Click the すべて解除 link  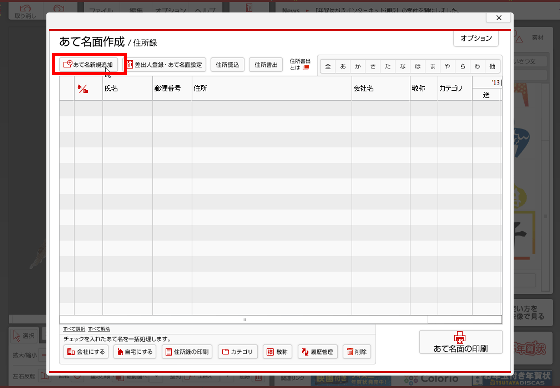[99, 329]
